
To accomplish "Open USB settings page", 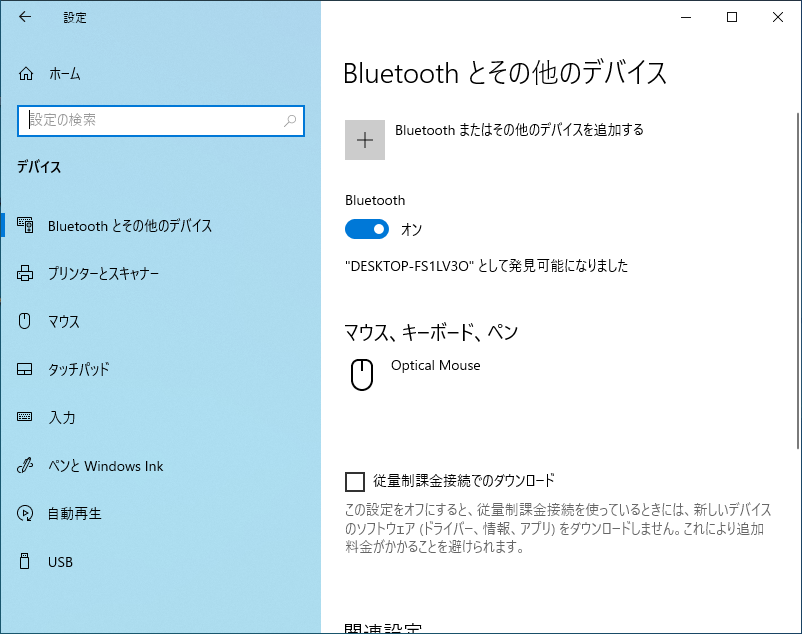I will click(60, 562).
